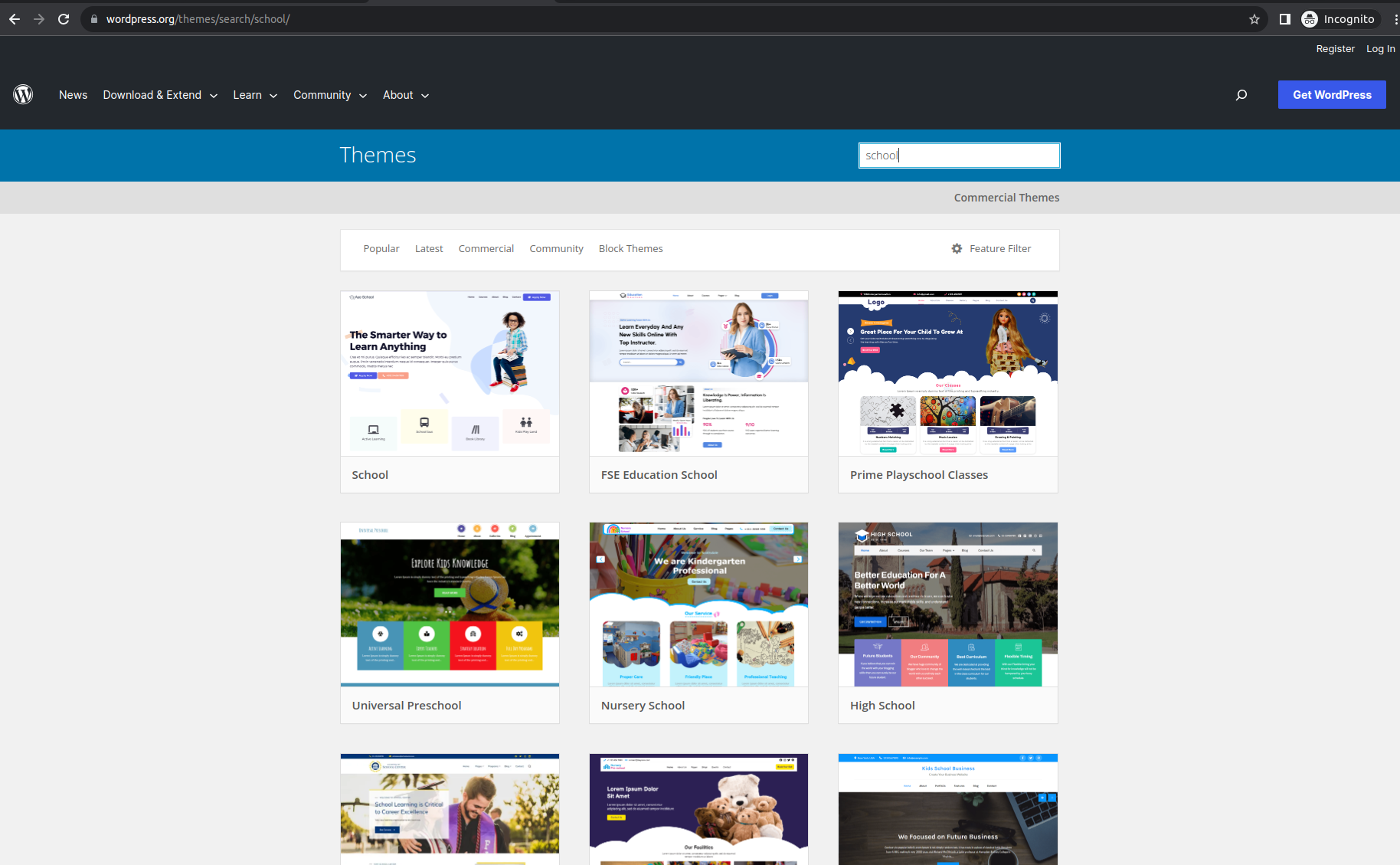This screenshot has width=1400, height=865.
Task: Open the School theme screenshot
Action: tap(450, 374)
